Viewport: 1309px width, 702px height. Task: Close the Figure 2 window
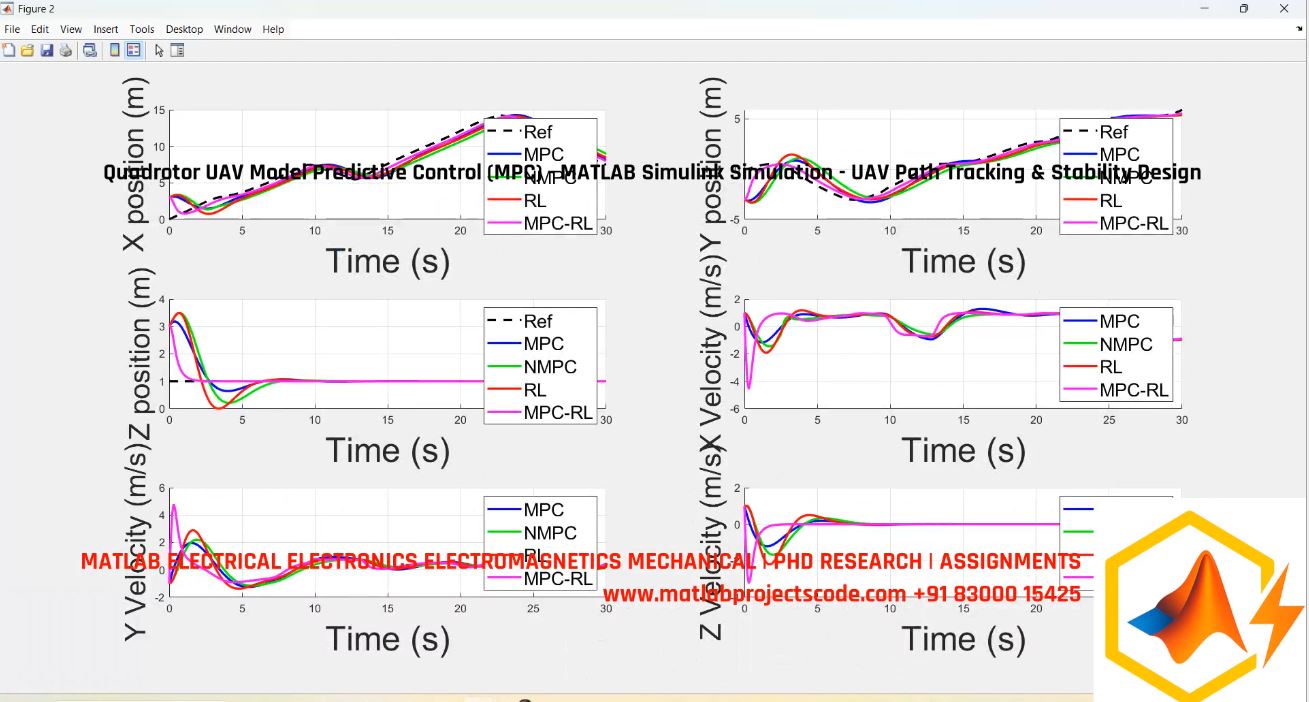click(1285, 9)
